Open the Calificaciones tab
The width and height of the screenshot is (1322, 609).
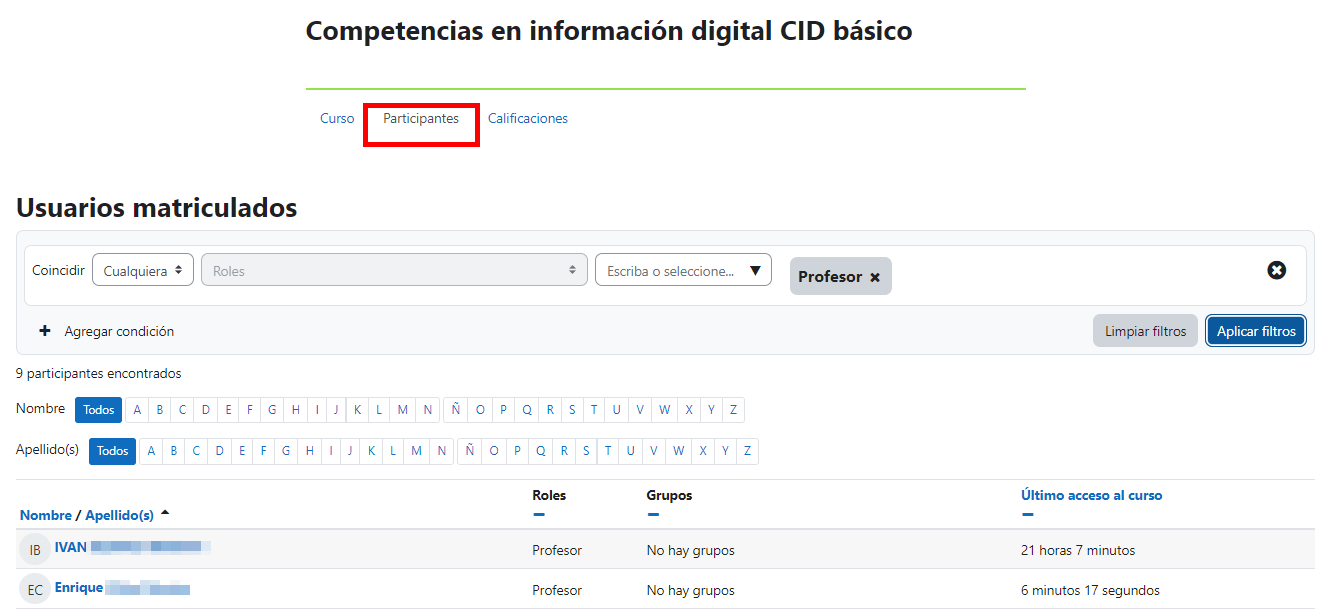click(x=527, y=118)
